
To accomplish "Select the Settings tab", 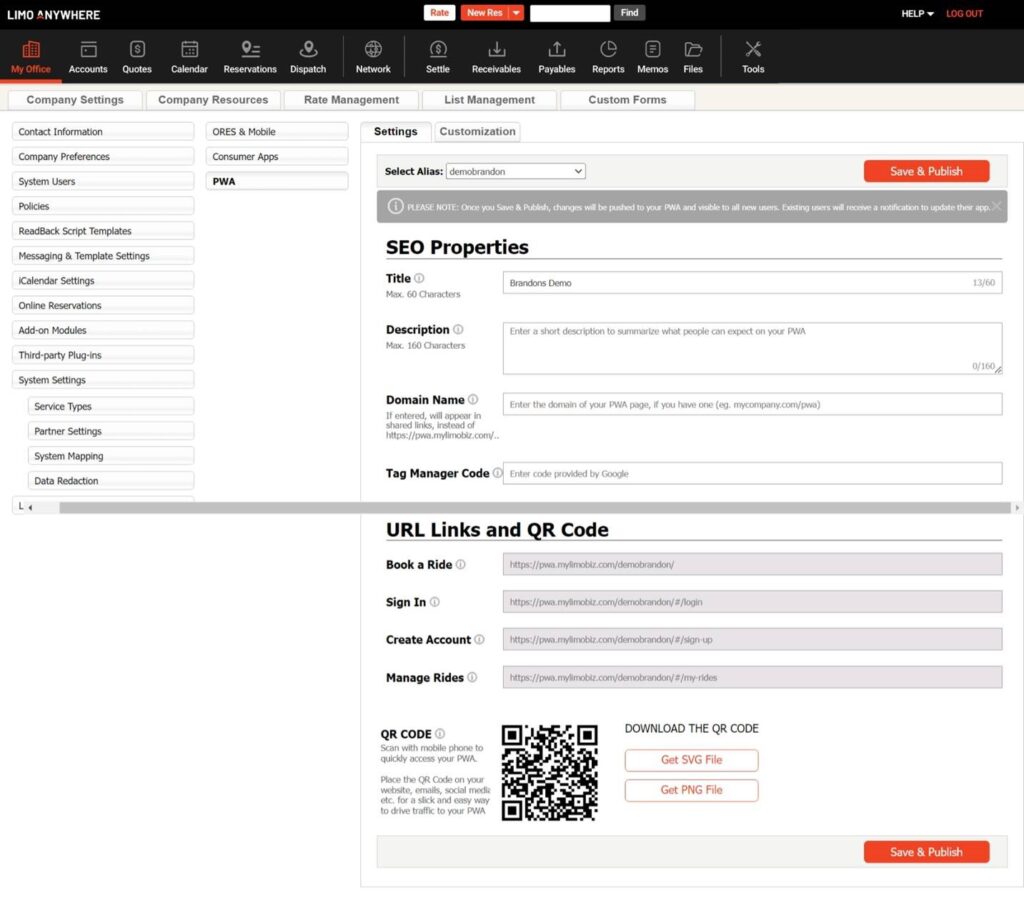I will click(396, 131).
